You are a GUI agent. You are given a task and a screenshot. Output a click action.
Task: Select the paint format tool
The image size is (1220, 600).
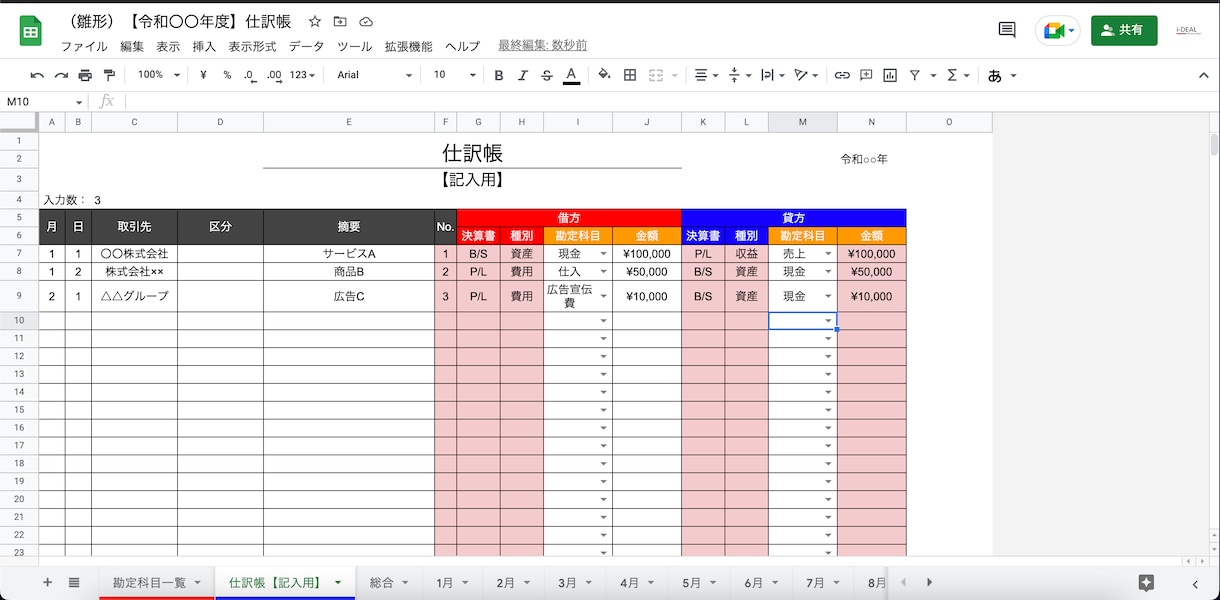(109, 75)
